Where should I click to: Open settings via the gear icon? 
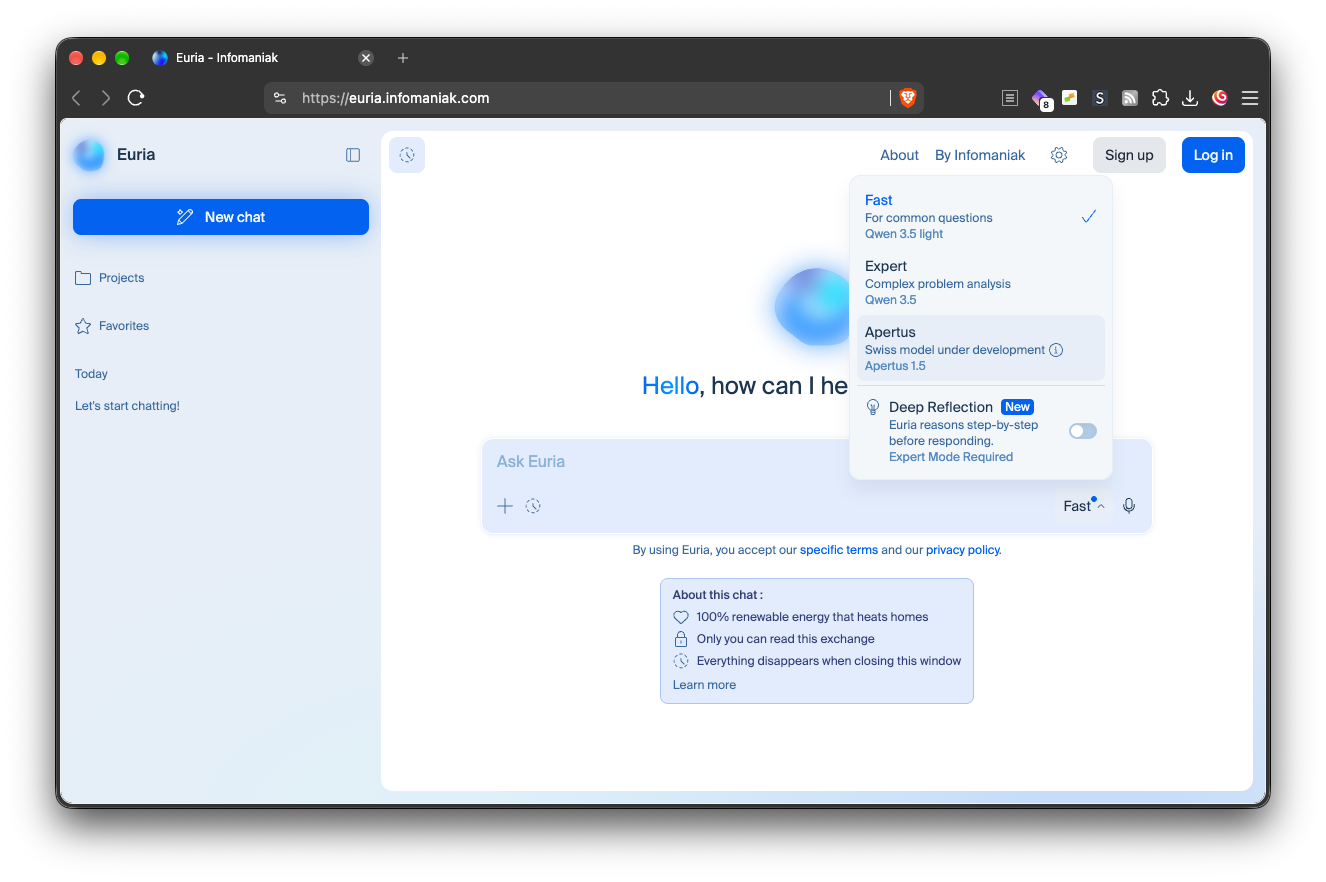[1059, 155]
